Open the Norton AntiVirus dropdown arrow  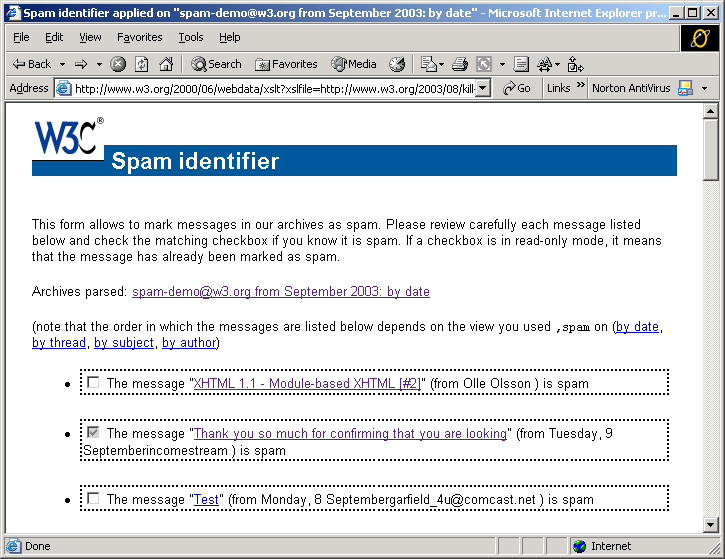704,88
